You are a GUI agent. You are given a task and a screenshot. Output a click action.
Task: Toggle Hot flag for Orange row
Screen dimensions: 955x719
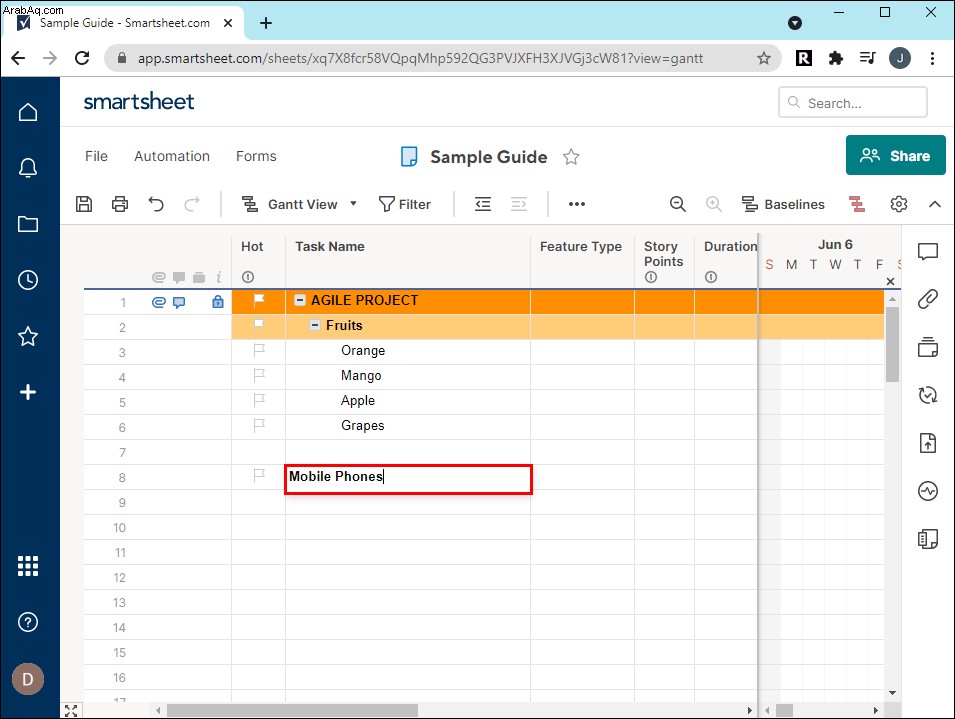click(259, 349)
